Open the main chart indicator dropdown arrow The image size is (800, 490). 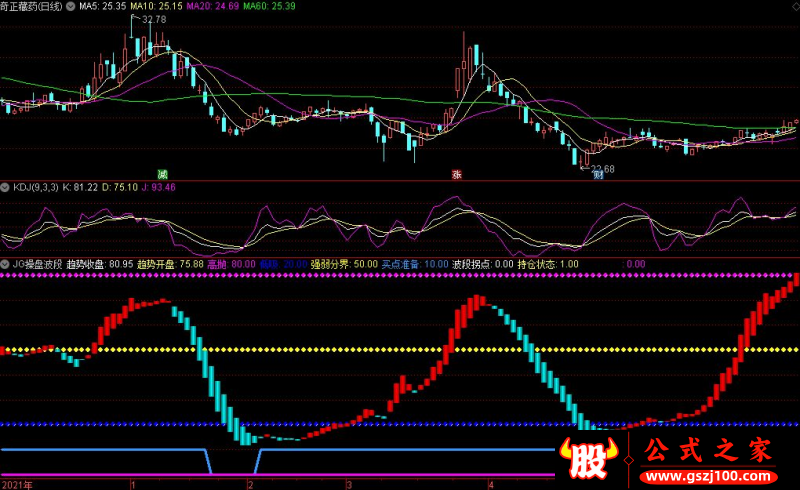click(70, 7)
